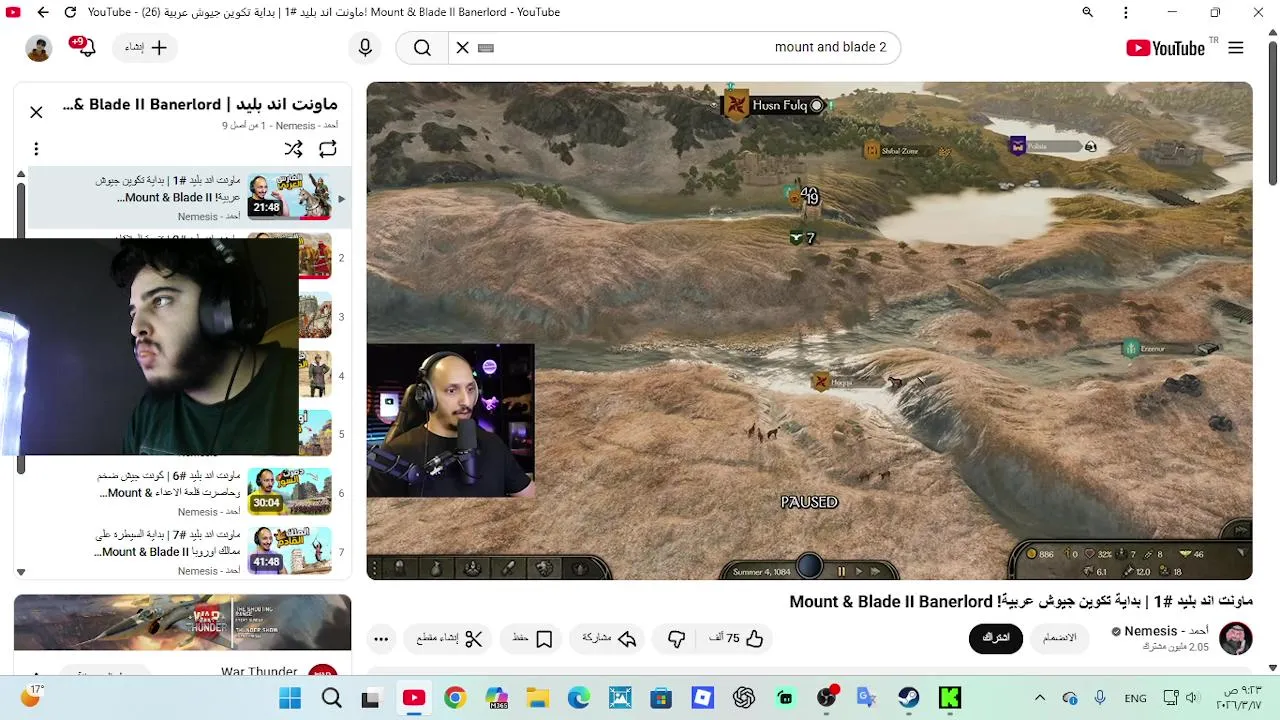Toggle playlist loop
The width and height of the screenshot is (1280, 720).
328,149
